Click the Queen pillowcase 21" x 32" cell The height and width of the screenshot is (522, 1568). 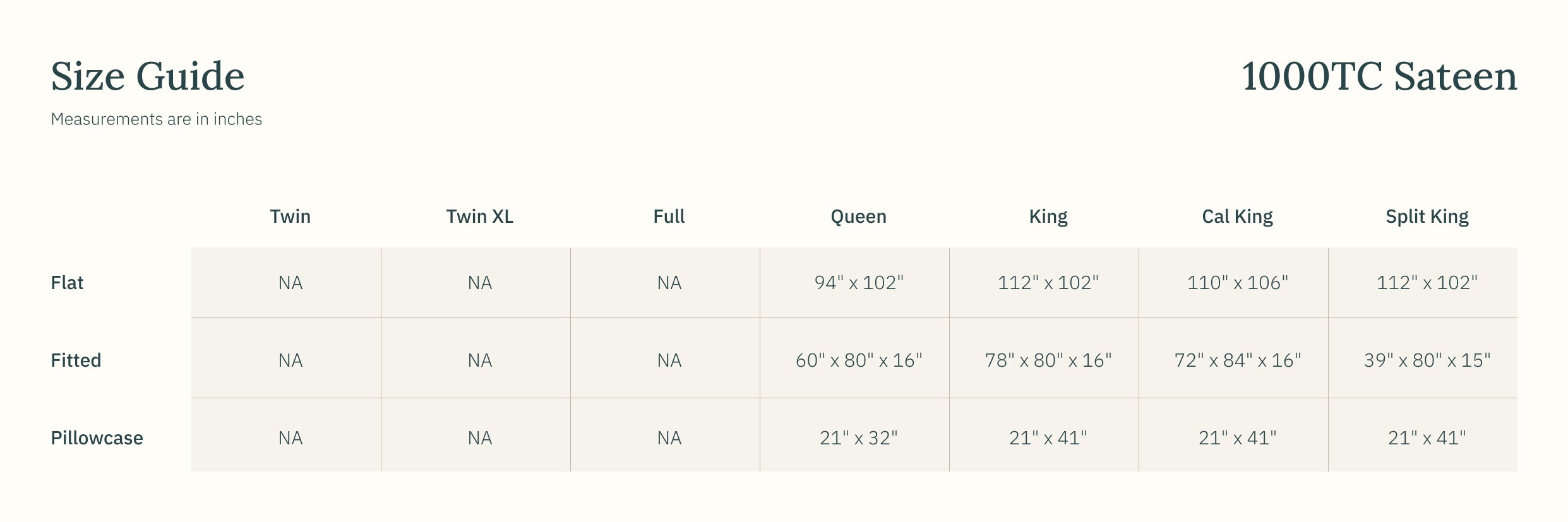tap(858, 438)
